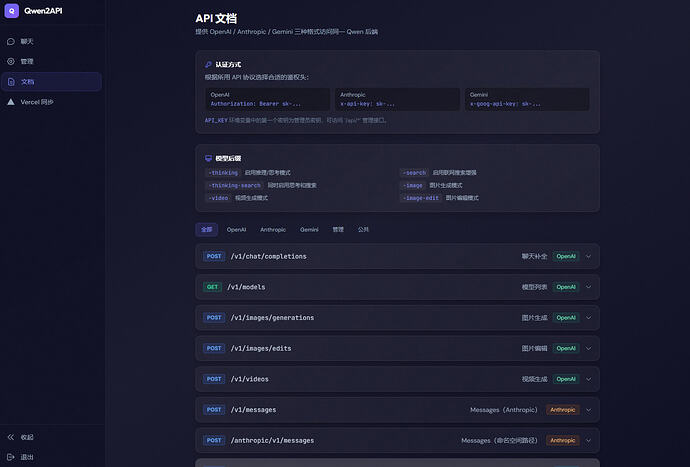Click the API 文档 page heading
The image size is (690, 467).
[216, 18]
